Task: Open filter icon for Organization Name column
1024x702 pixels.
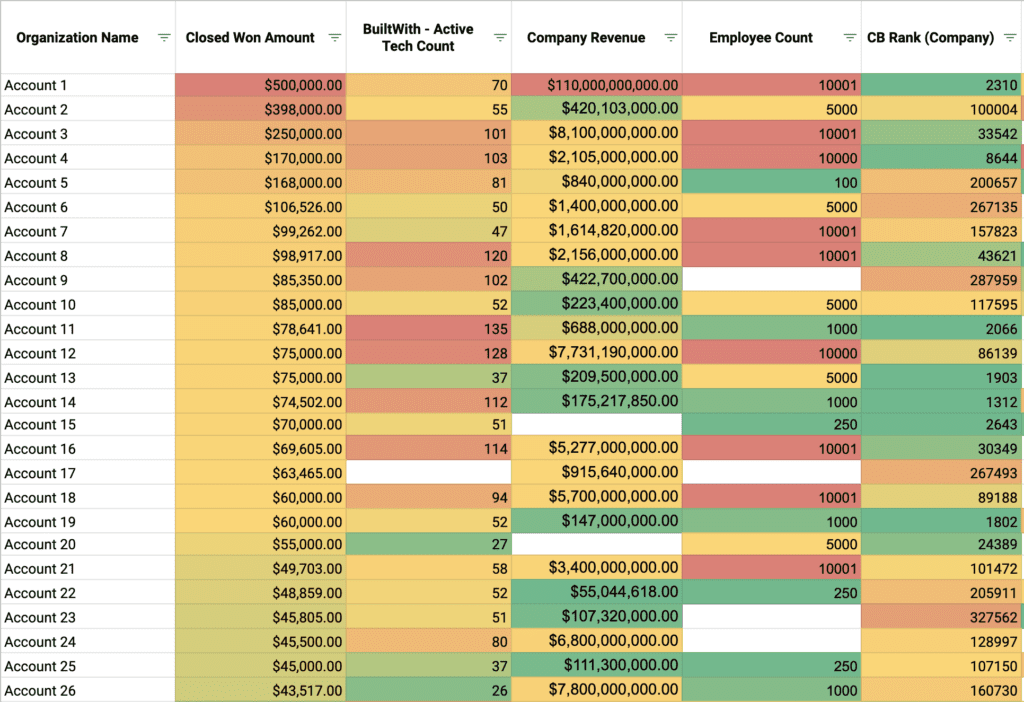Action: 163,38
